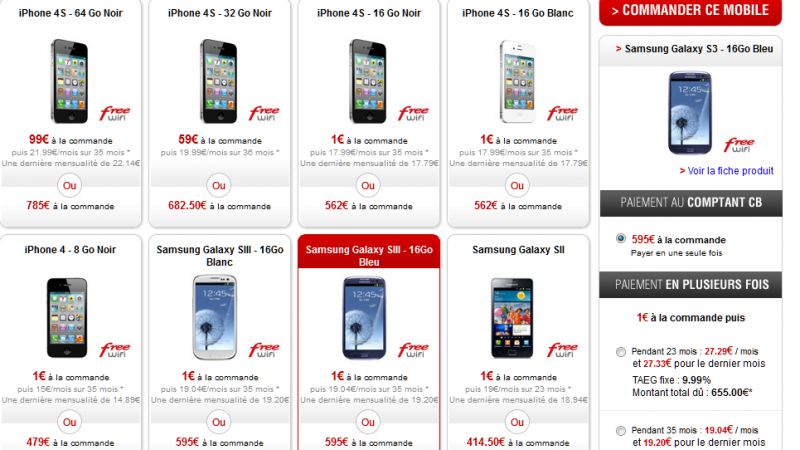
Task: Click the Commander ce mobile button
Action: (690, 11)
